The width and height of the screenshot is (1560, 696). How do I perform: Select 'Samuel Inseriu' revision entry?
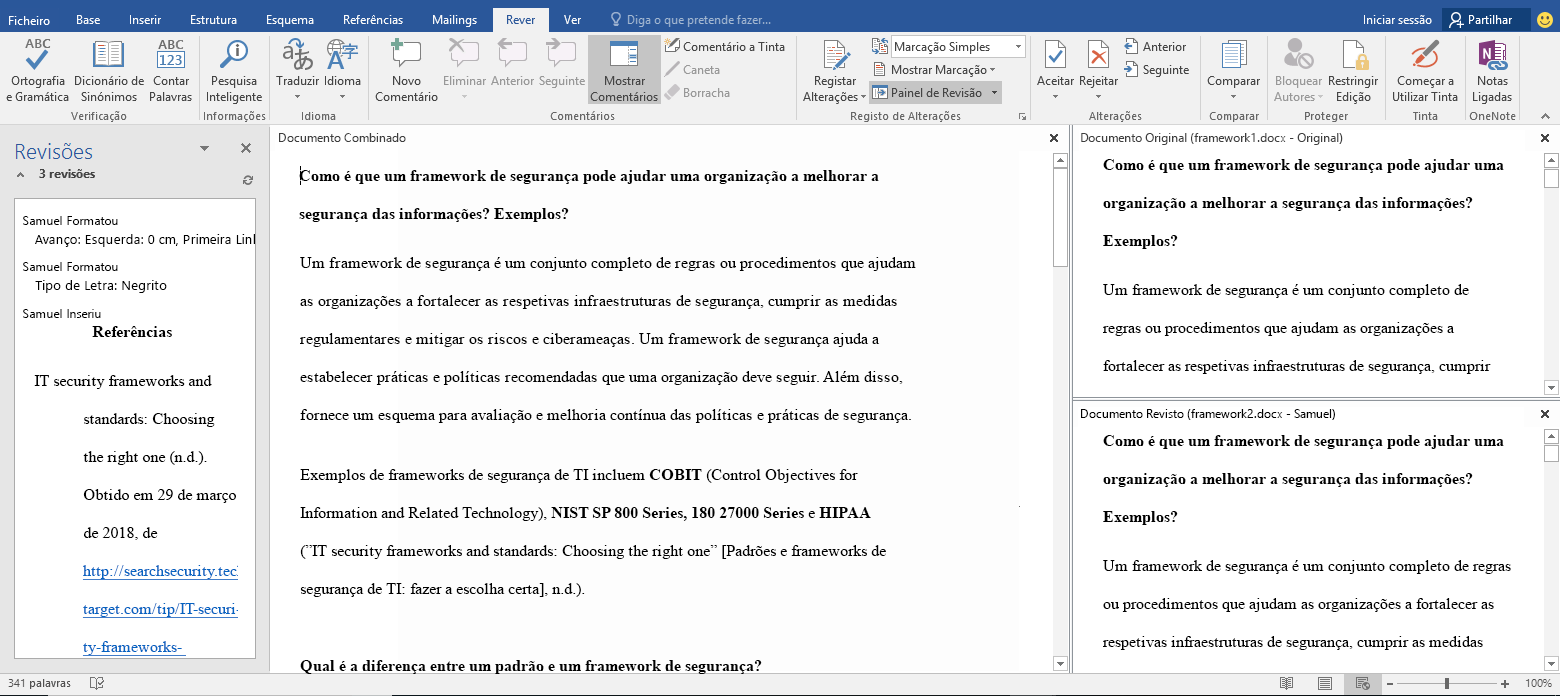click(60, 314)
